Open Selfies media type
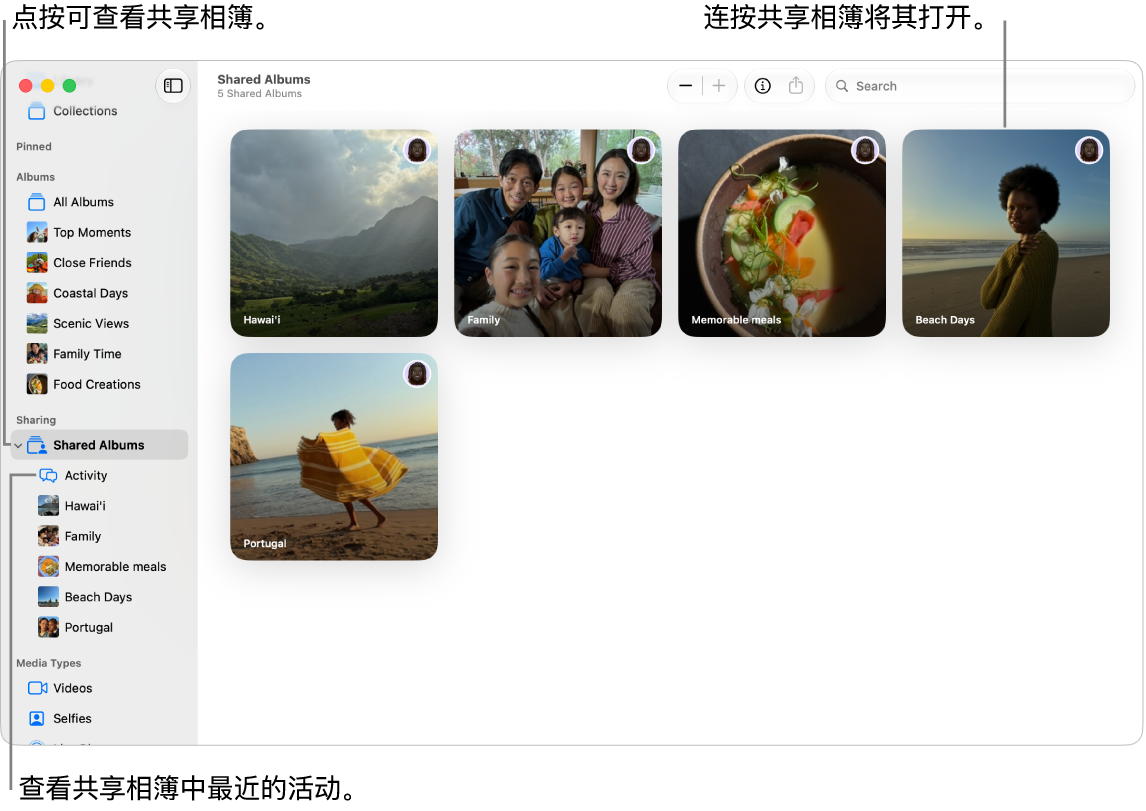 click(99, 718)
